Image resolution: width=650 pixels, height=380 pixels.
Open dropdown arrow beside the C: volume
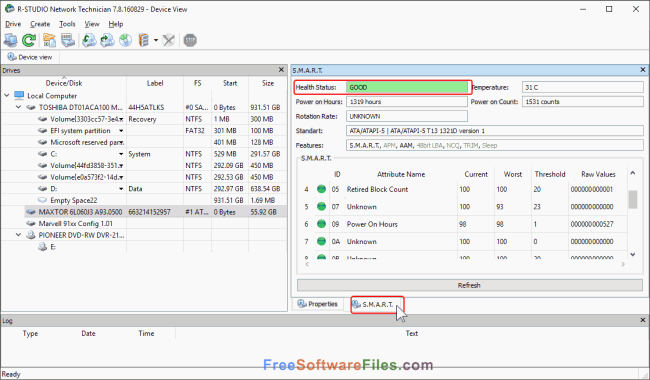pyautogui.click(x=121, y=154)
